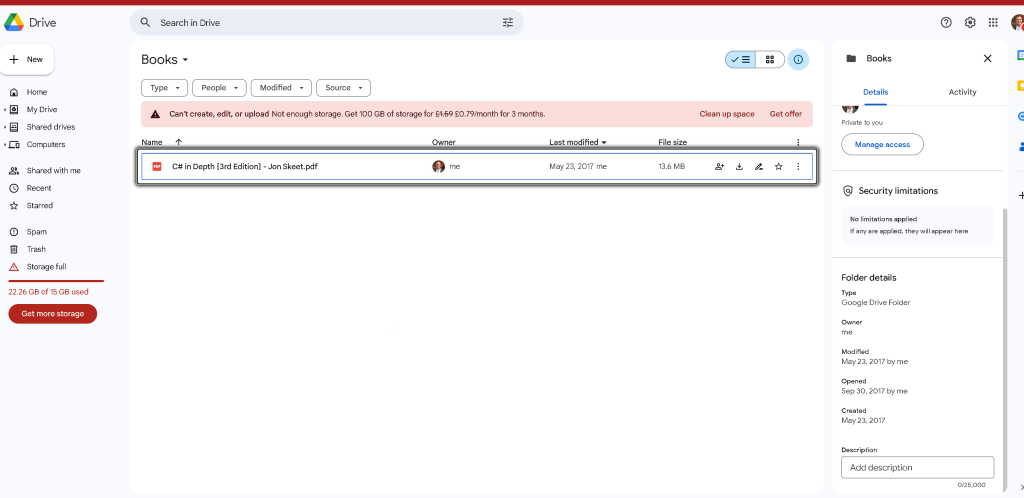This screenshot has height=498, width=1024.
Task: Open the People filter dropdown
Action: click(x=219, y=87)
